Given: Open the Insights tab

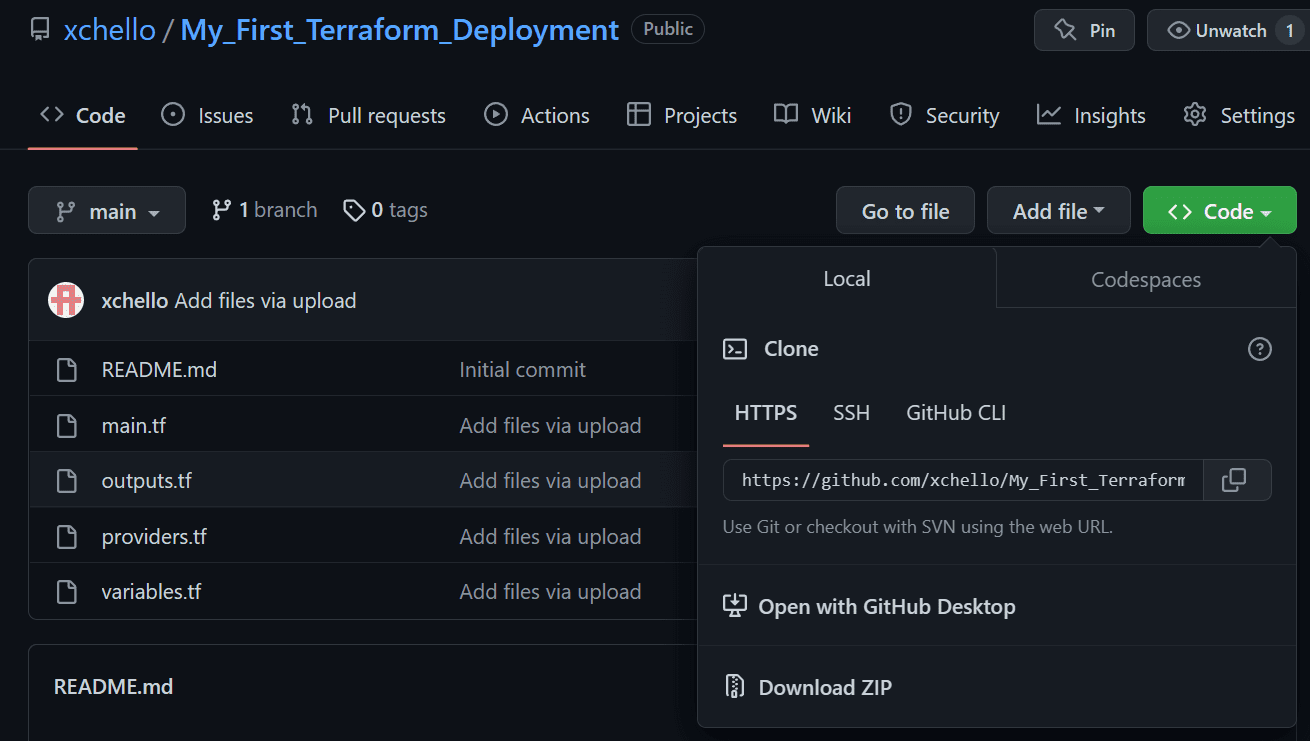Looking at the screenshot, I should click(1091, 115).
